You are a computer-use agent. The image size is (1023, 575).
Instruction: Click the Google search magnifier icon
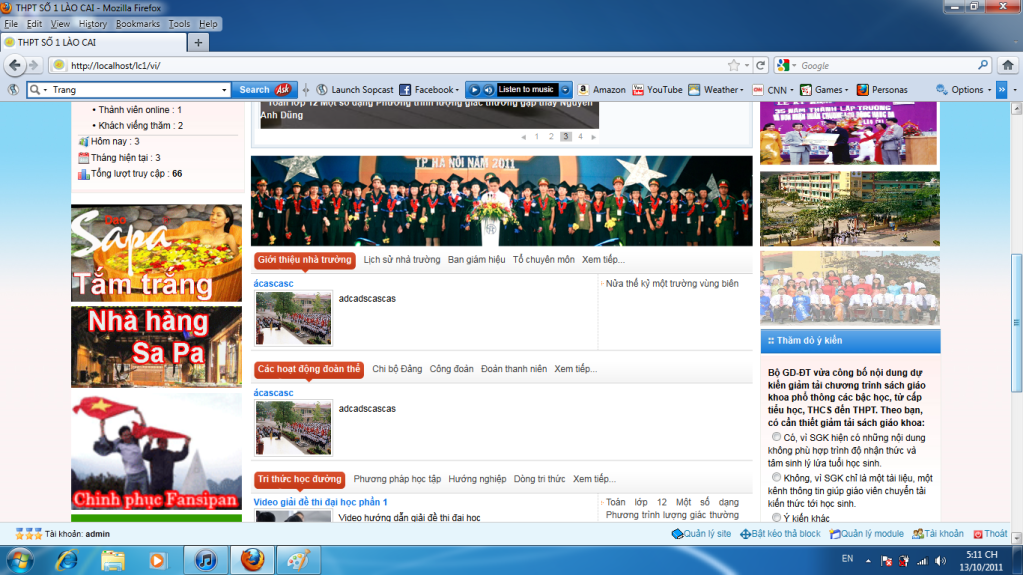(x=983, y=65)
